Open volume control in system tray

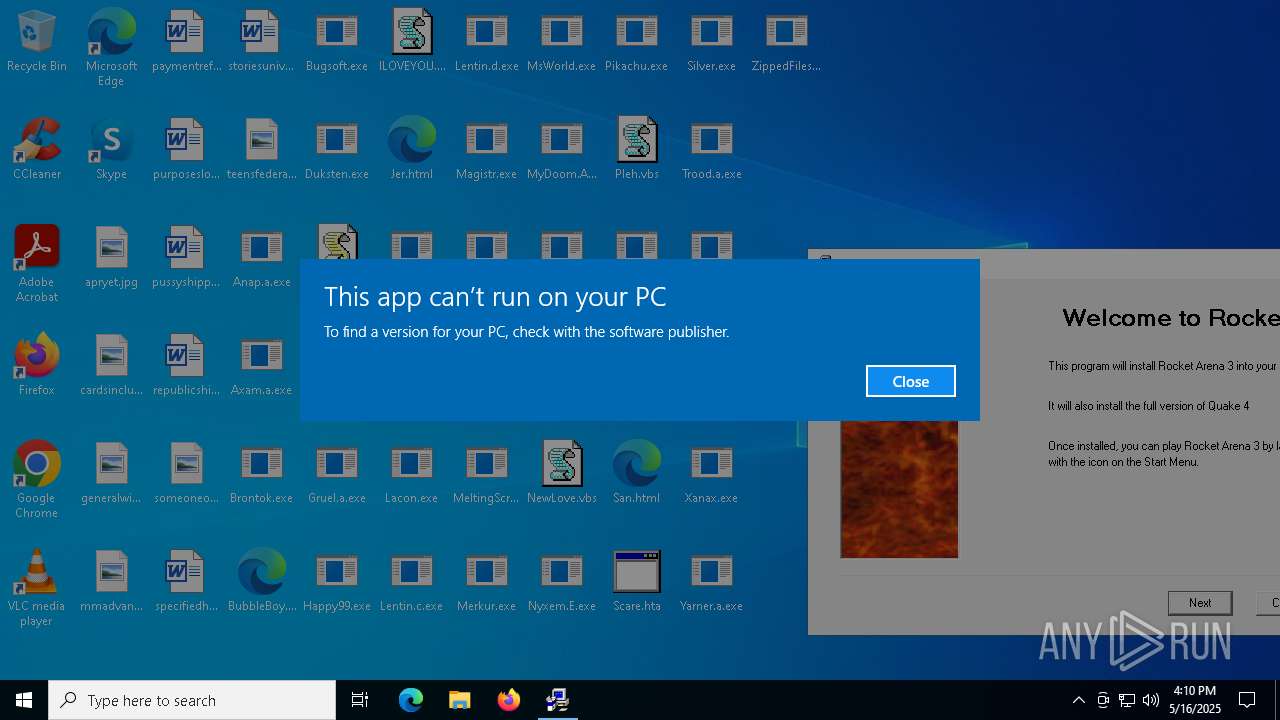1151,700
